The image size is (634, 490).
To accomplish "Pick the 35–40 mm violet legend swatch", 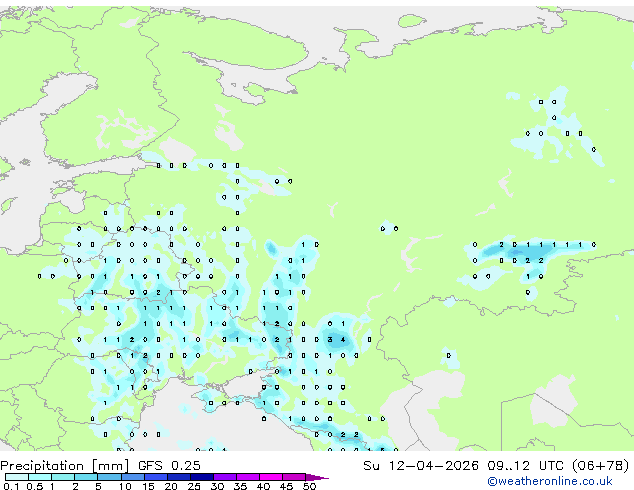I will pos(248,477).
